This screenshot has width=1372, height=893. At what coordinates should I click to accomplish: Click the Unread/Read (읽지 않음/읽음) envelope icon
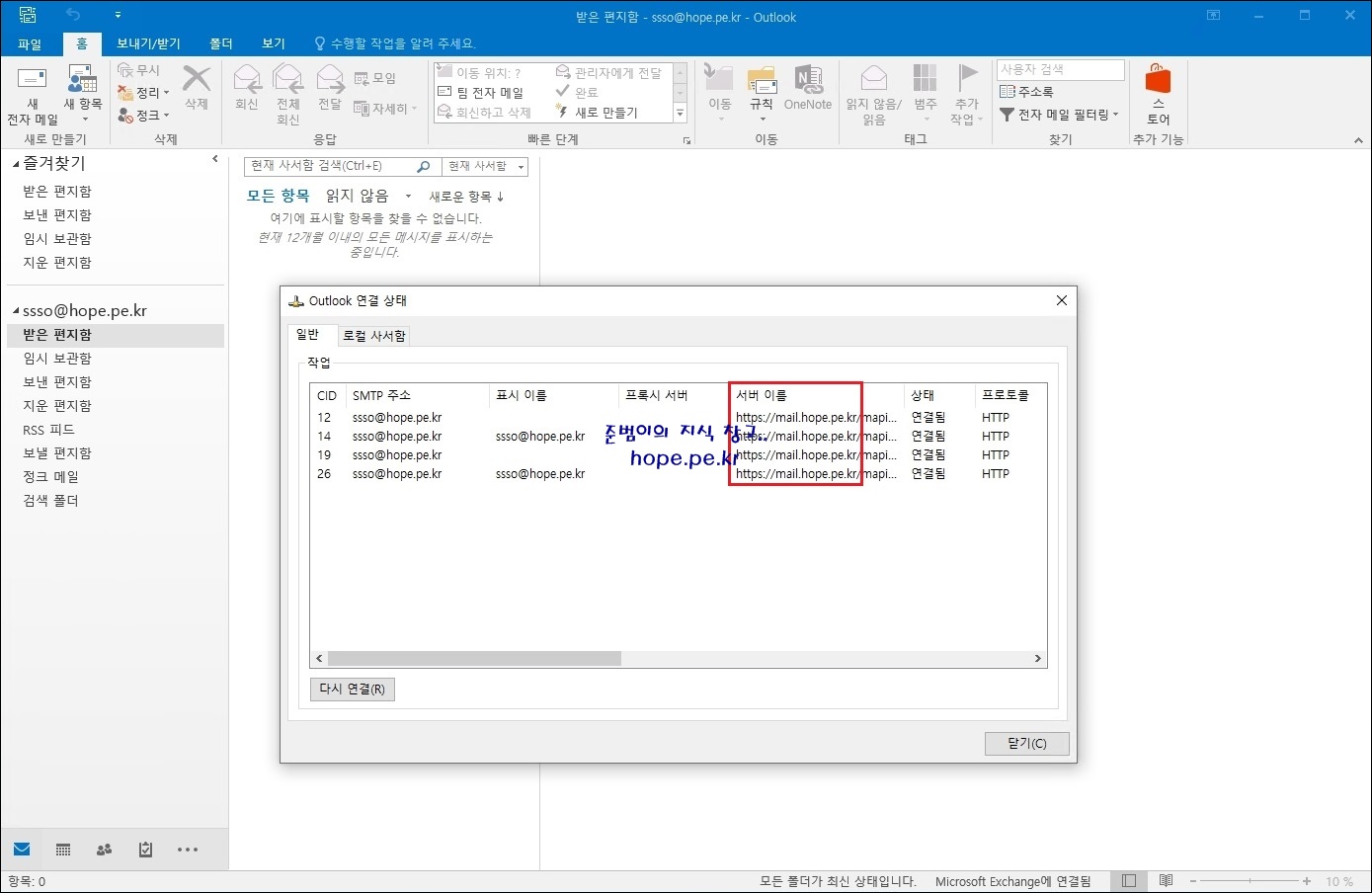tap(874, 79)
